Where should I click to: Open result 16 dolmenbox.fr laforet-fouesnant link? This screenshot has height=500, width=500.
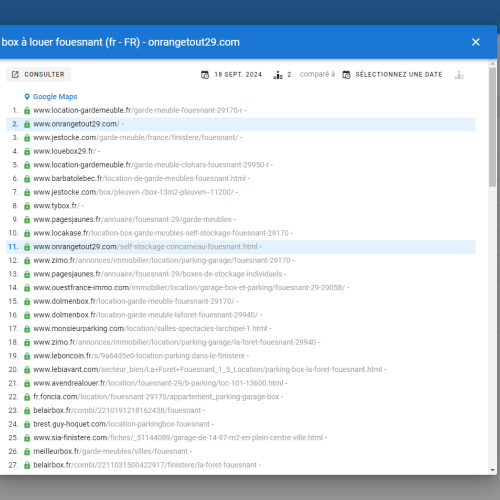pyautogui.click(x=146, y=315)
